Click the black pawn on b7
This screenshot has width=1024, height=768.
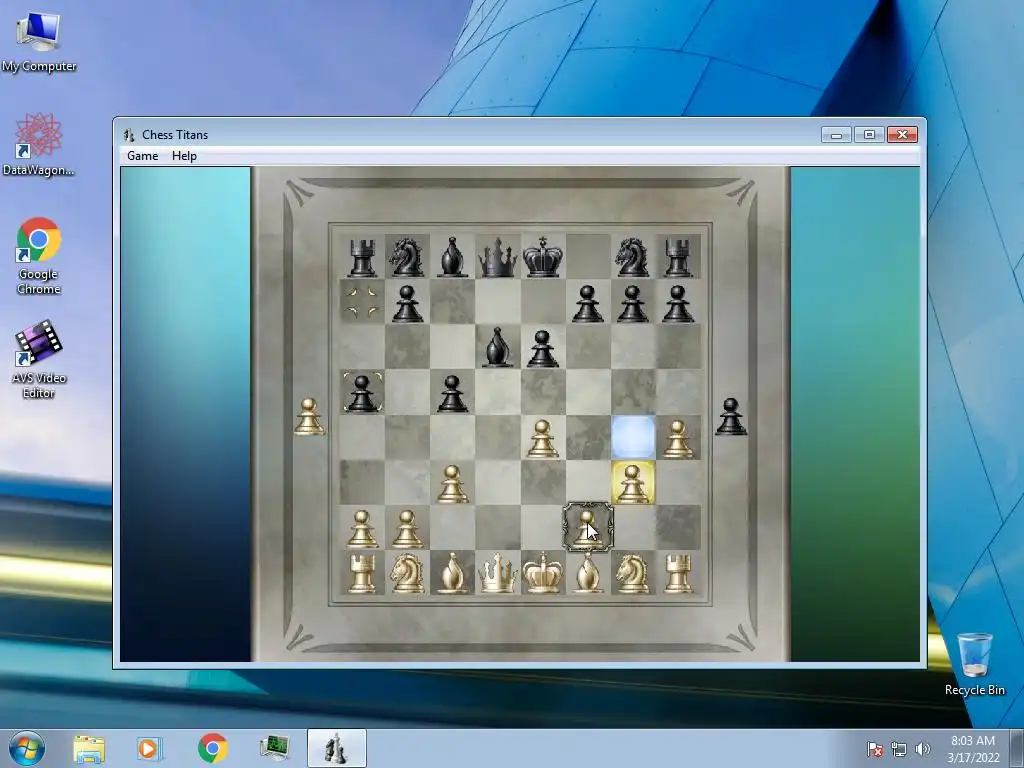pos(407,303)
